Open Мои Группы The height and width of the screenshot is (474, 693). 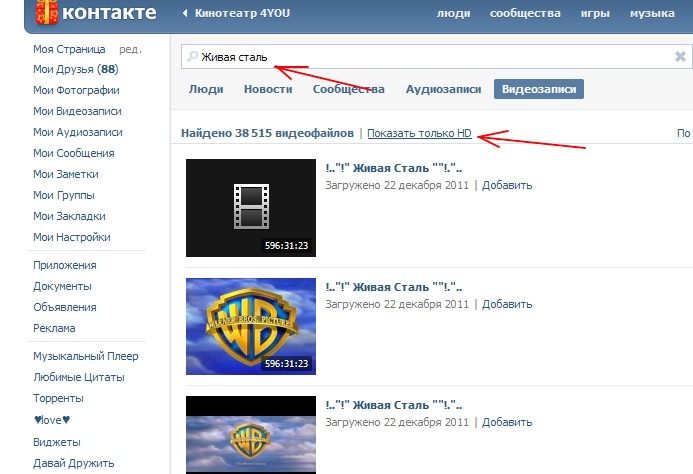tap(64, 195)
